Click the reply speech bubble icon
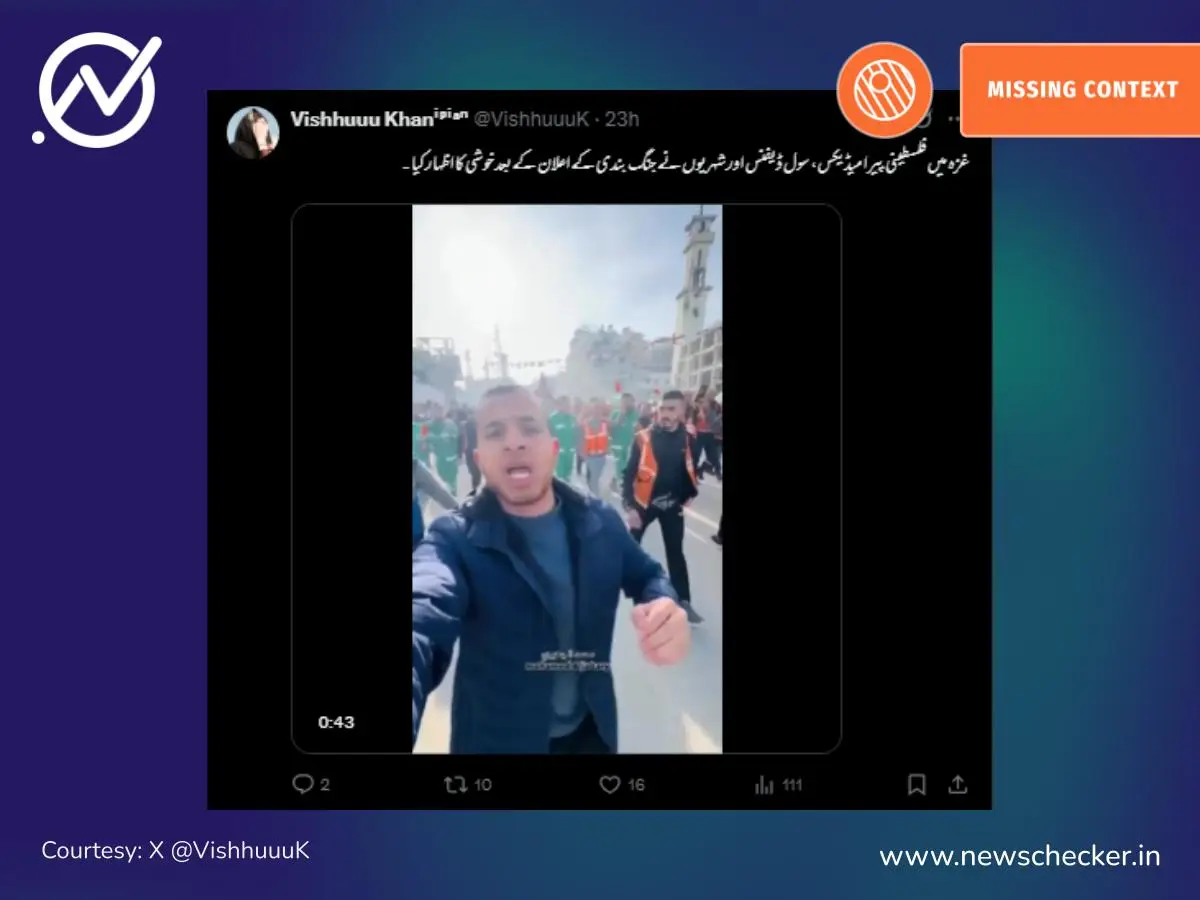Image resolution: width=1200 pixels, height=900 pixels. 302,785
